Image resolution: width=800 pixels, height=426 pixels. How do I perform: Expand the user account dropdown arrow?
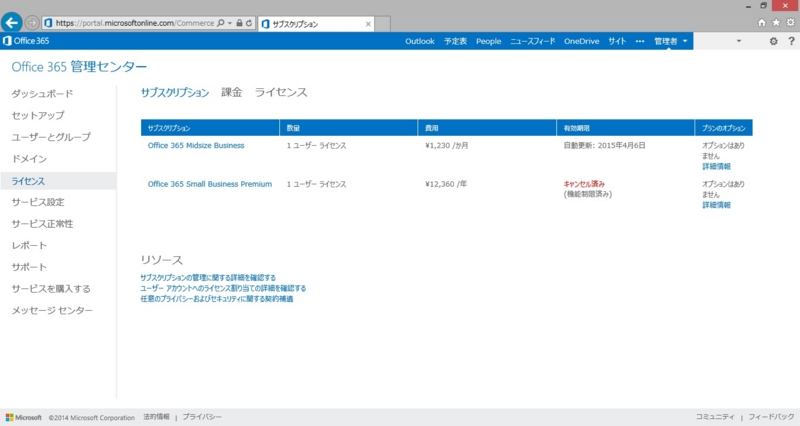(x=738, y=41)
